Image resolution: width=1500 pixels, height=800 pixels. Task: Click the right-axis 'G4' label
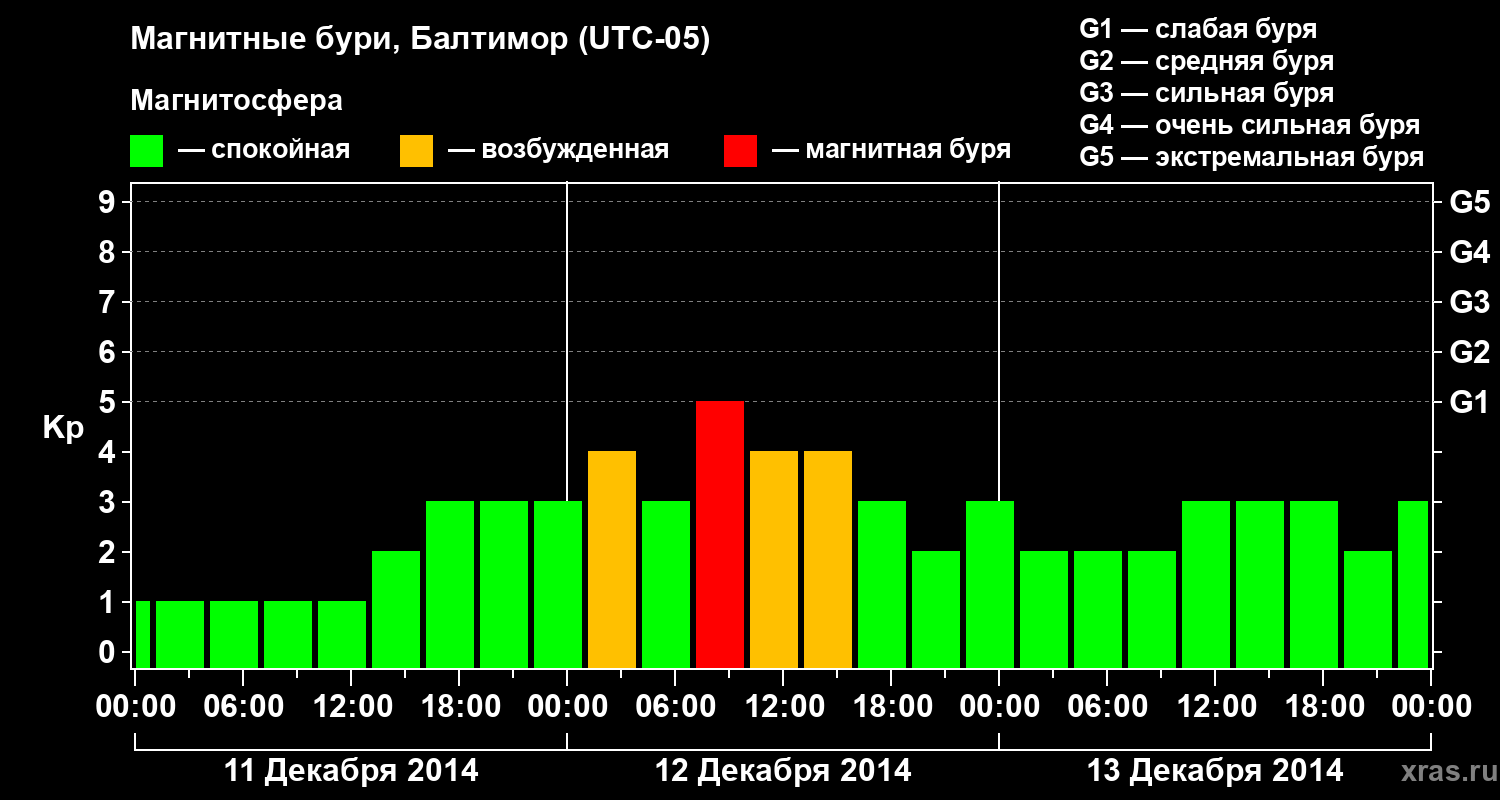tap(1469, 253)
